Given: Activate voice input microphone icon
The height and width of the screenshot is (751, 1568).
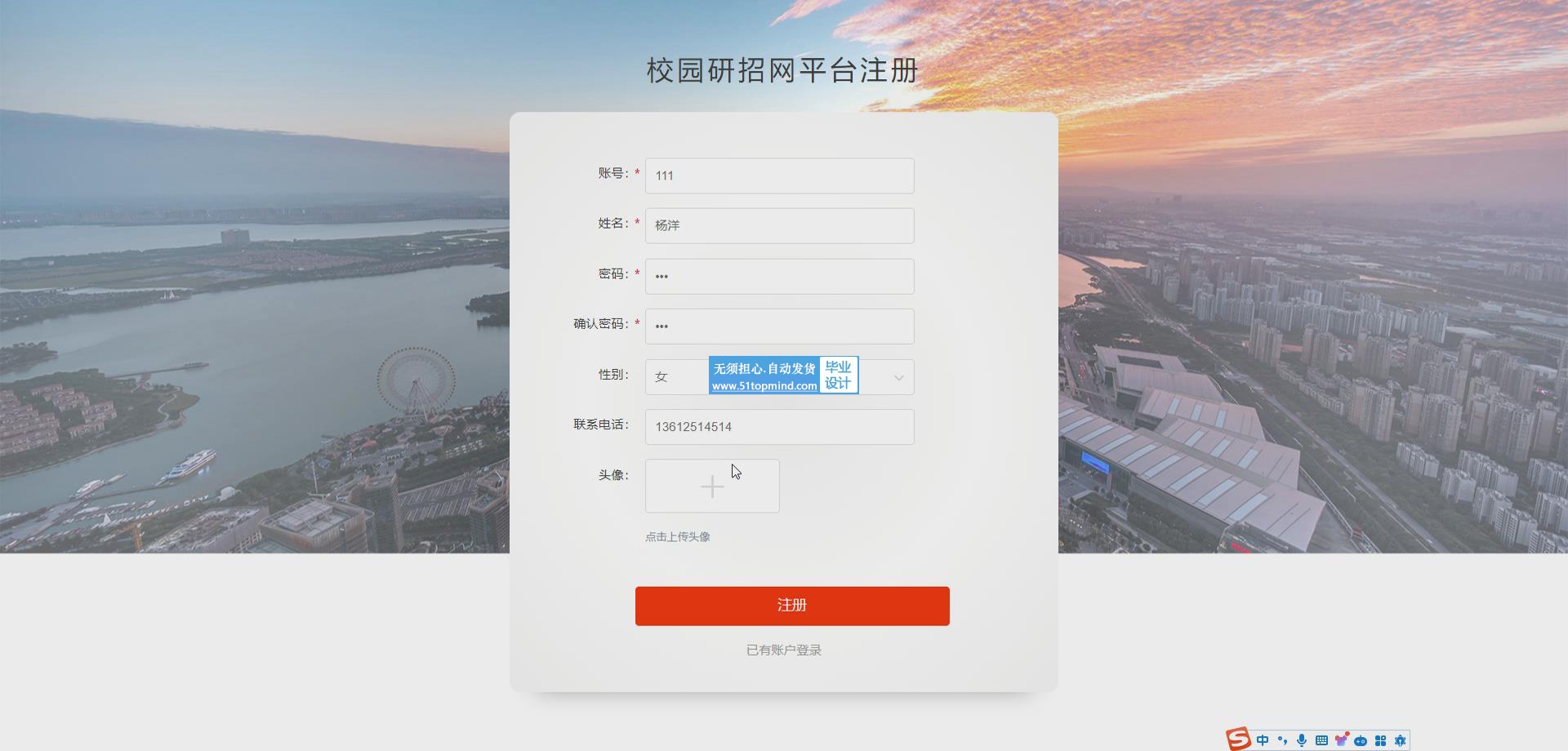Looking at the screenshot, I should (1302, 740).
